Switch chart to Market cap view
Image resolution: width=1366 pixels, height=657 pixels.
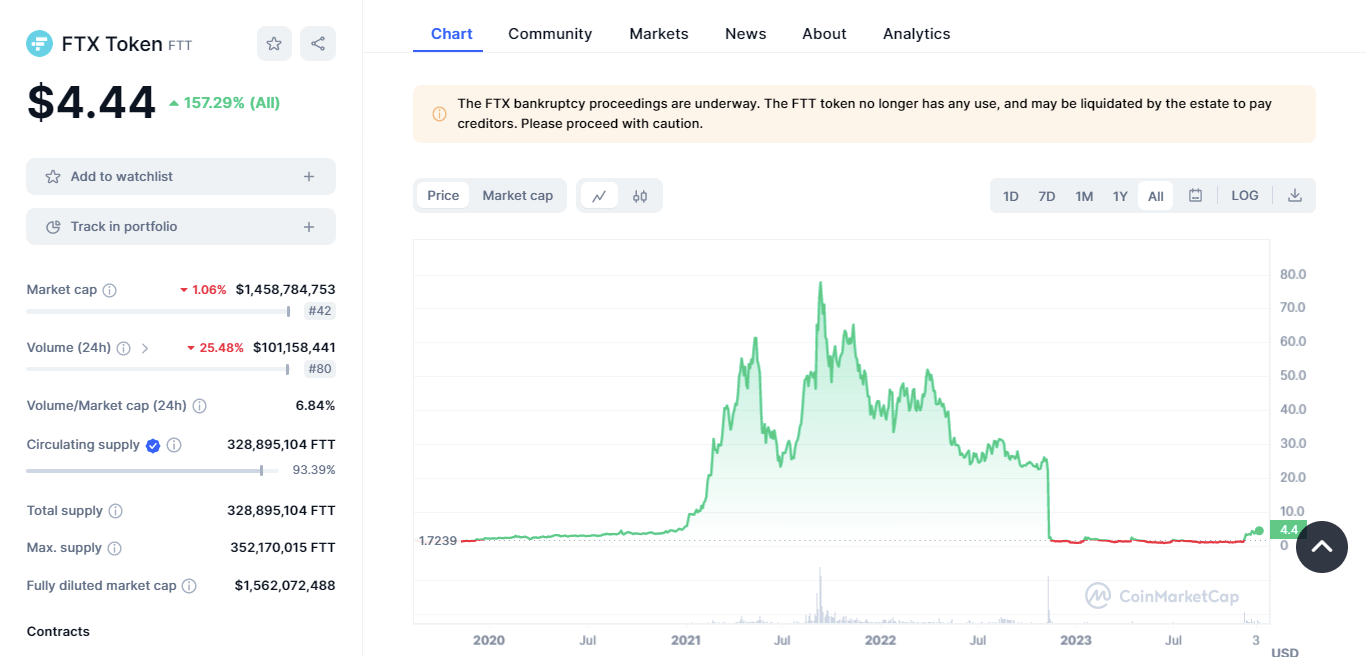pyautogui.click(x=518, y=196)
